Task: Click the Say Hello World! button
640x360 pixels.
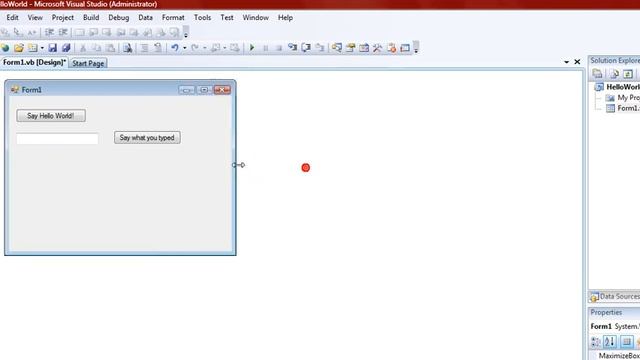Action: pyautogui.click(x=51, y=116)
